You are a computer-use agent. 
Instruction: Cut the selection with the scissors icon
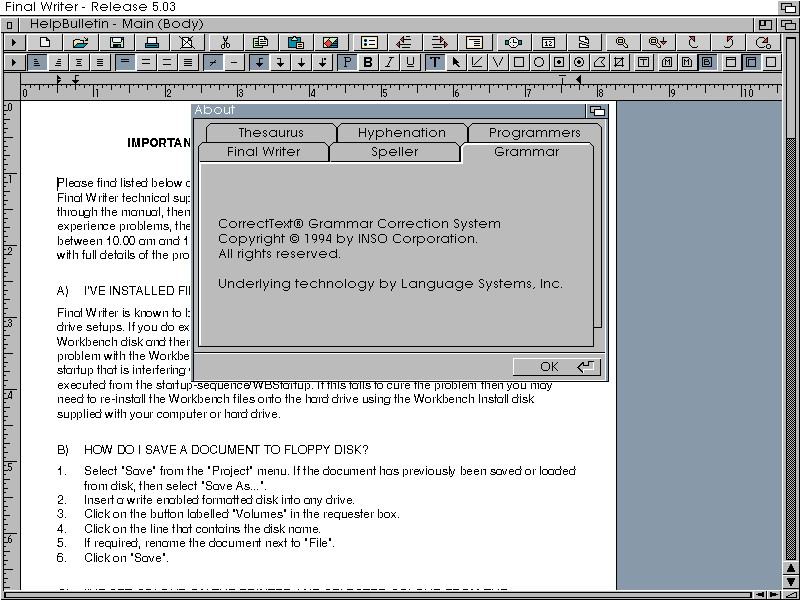click(225, 42)
